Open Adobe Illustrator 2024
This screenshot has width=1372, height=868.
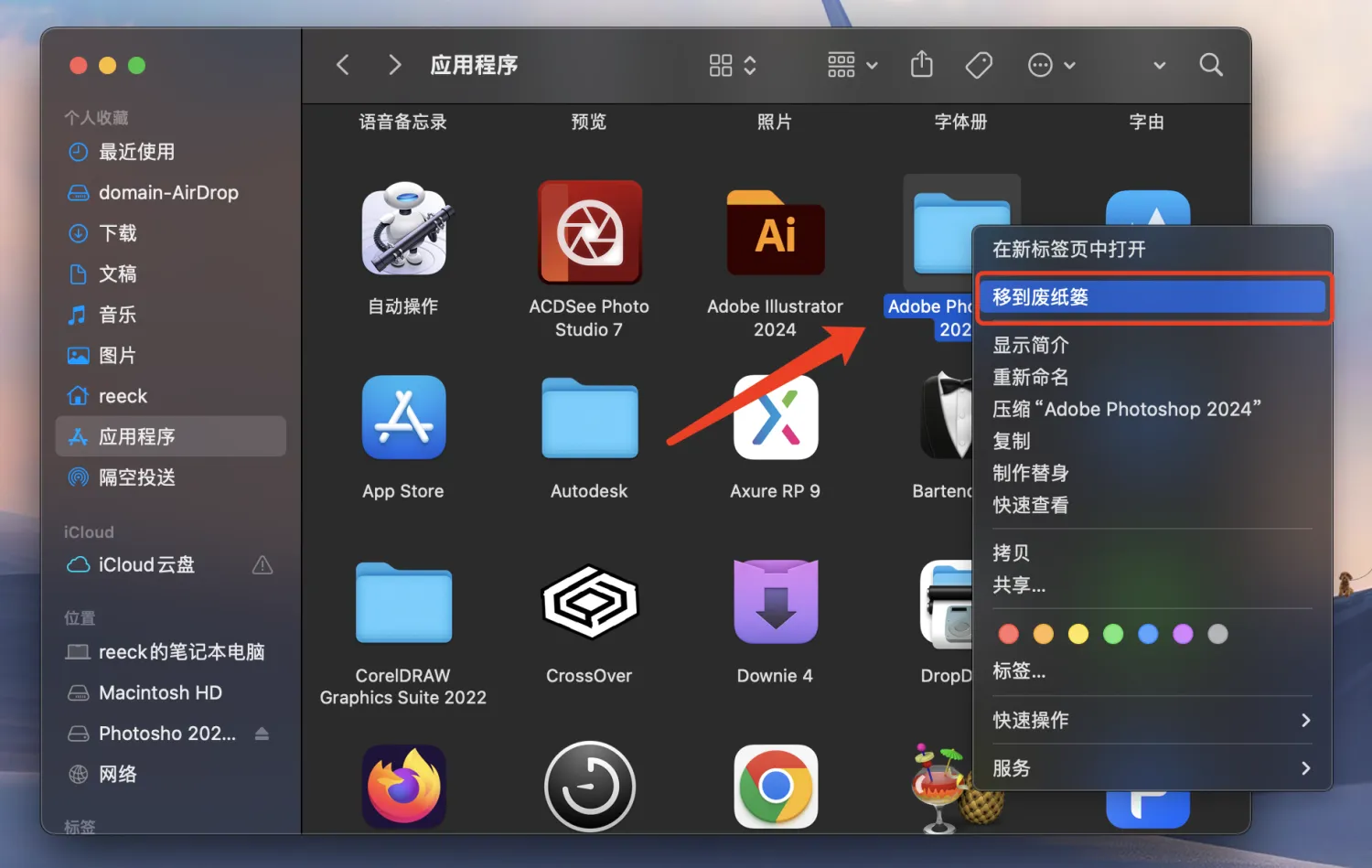pyautogui.click(x=775, y=231)
